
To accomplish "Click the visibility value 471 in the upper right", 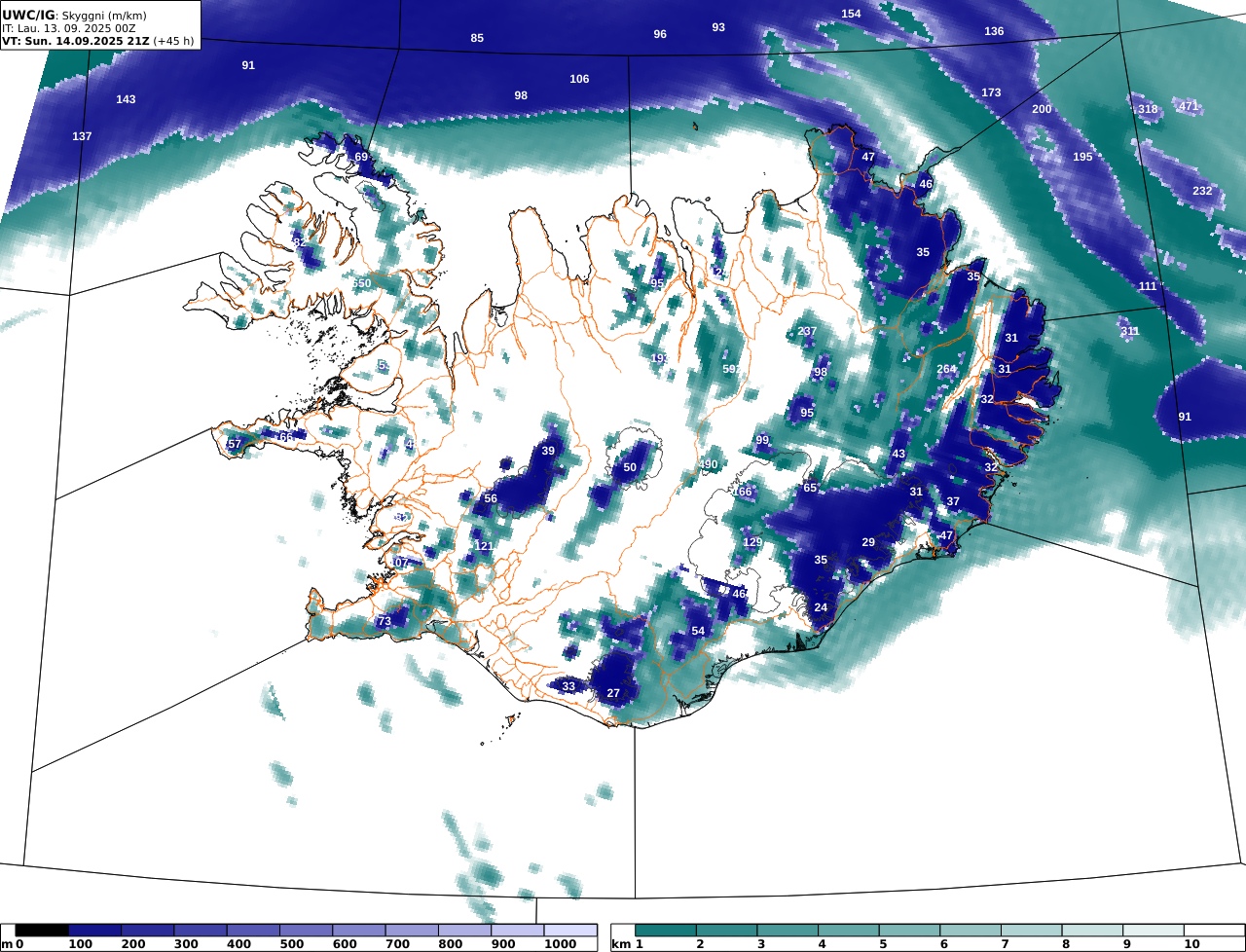I will tap(1189, 106).
